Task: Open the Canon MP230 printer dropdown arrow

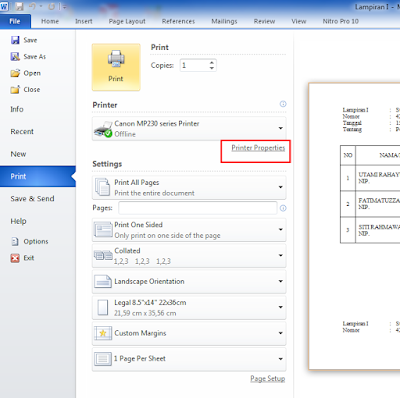Action: click(281, 128)
